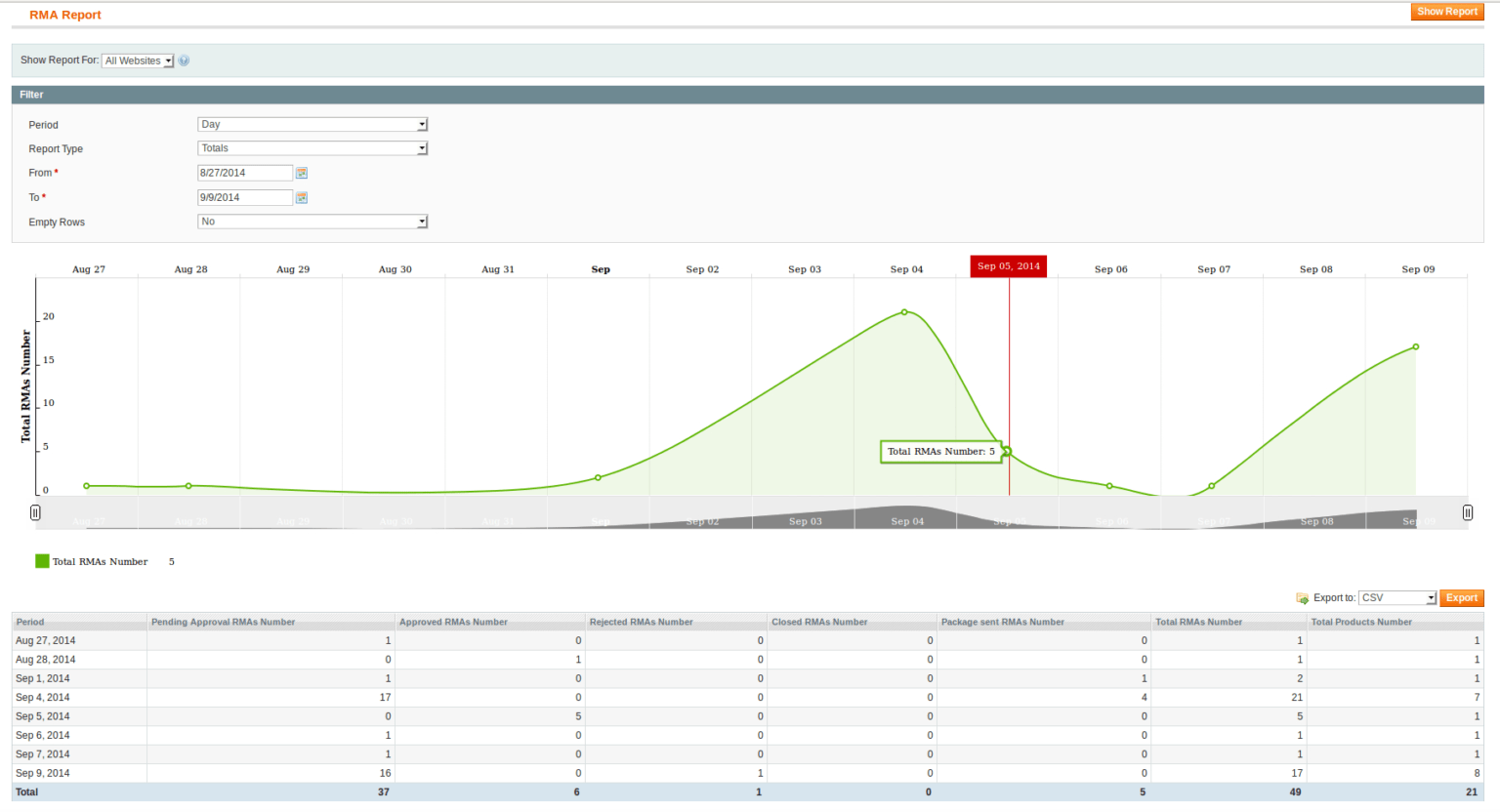The image size is (1500, 812).
Task: Open the CSV export format dropdown
Action: tap(1396, 597)
